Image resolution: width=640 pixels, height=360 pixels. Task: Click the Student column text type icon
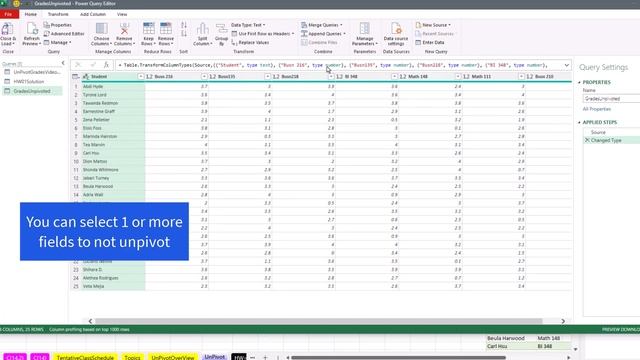tap(86, 76)
